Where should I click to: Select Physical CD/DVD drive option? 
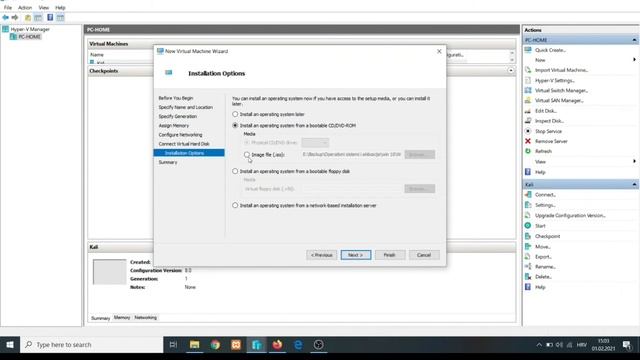(247, 142)
